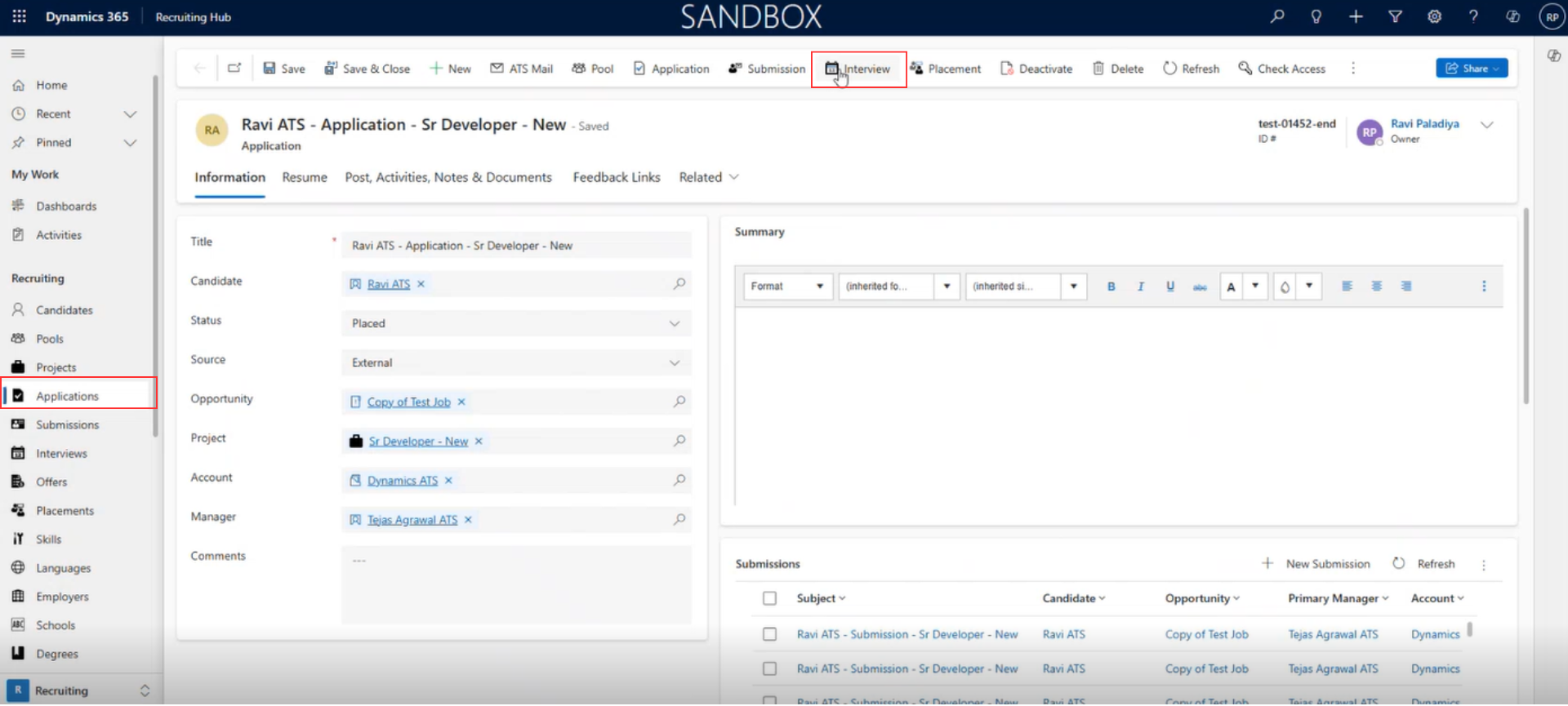Open the settings gear icon

1434,16
